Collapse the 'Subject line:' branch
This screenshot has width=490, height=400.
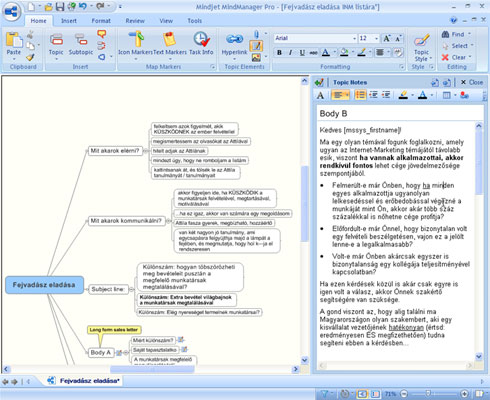tap(131, 289)
